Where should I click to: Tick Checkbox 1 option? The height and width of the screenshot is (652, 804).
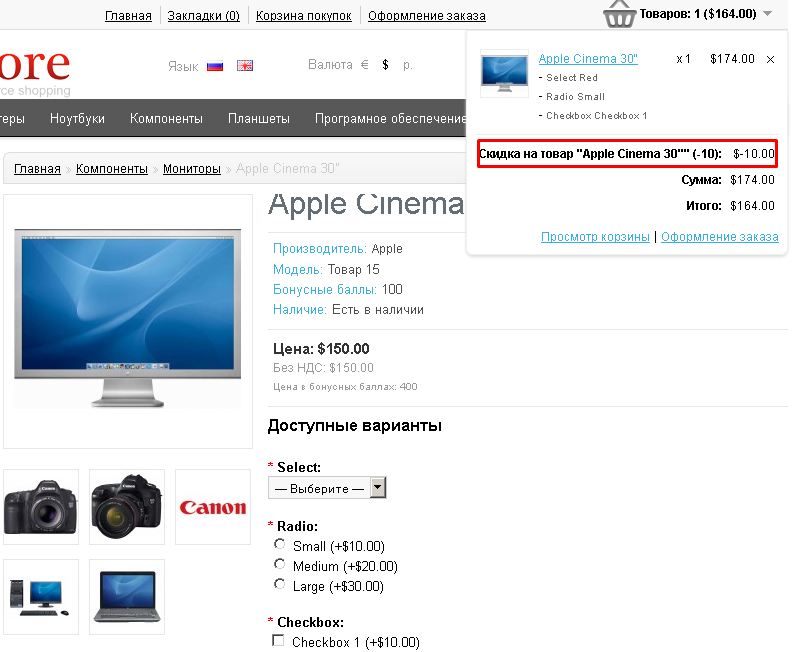pyautogui.click(x=278, y=640)
